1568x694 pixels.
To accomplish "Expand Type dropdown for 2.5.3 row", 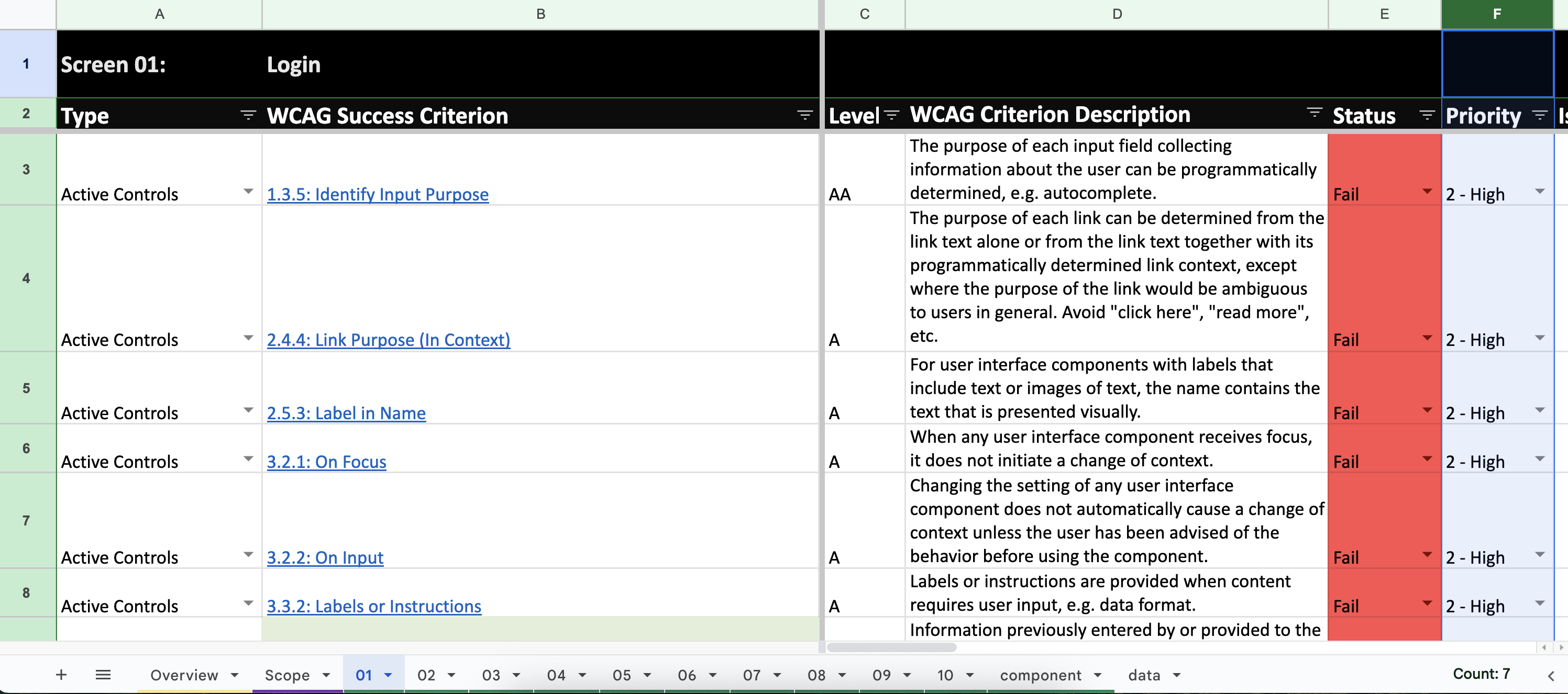I will click(x=248, y=410).
